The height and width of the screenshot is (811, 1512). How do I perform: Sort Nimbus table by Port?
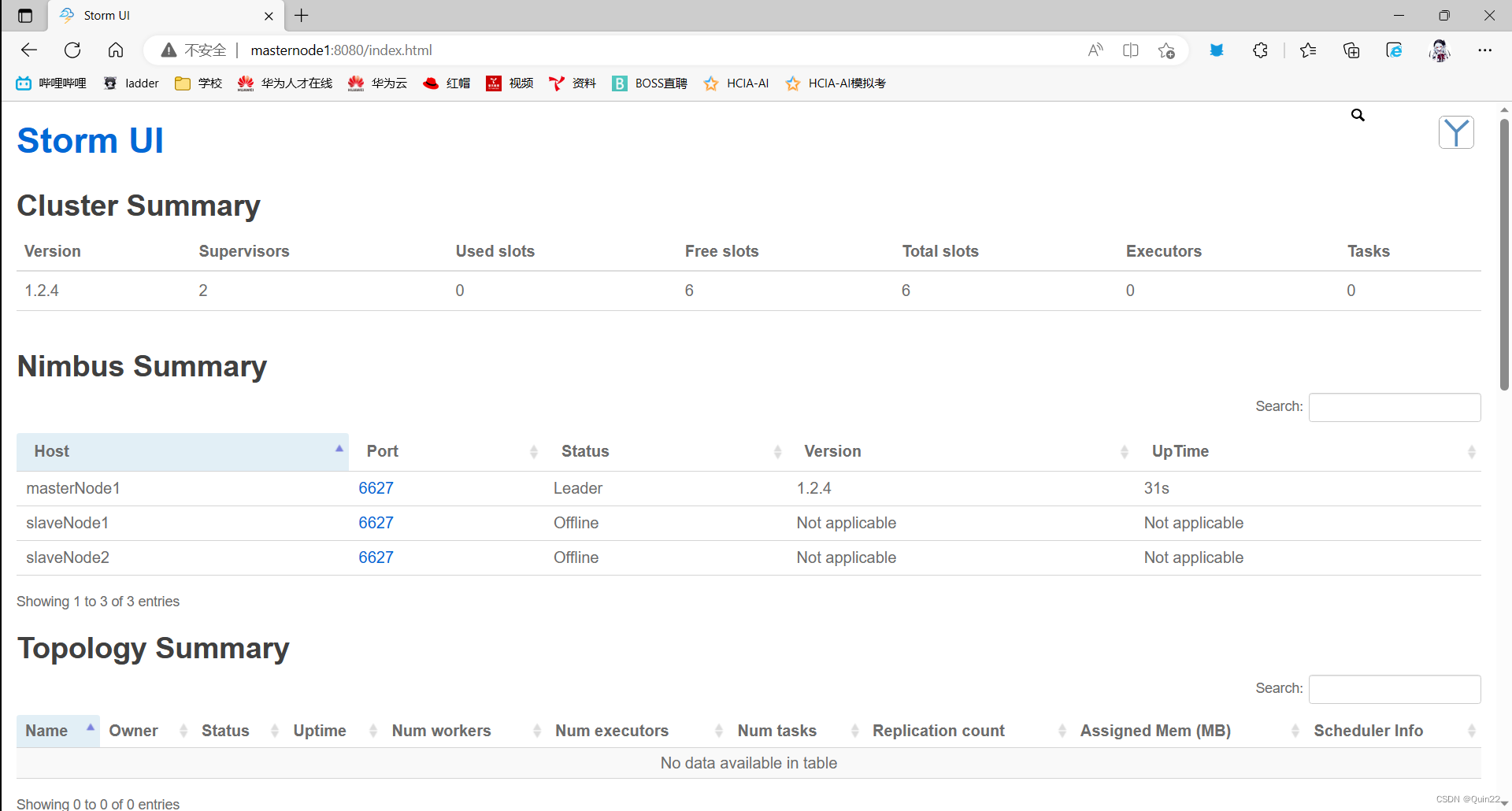(x=447, y=451)
